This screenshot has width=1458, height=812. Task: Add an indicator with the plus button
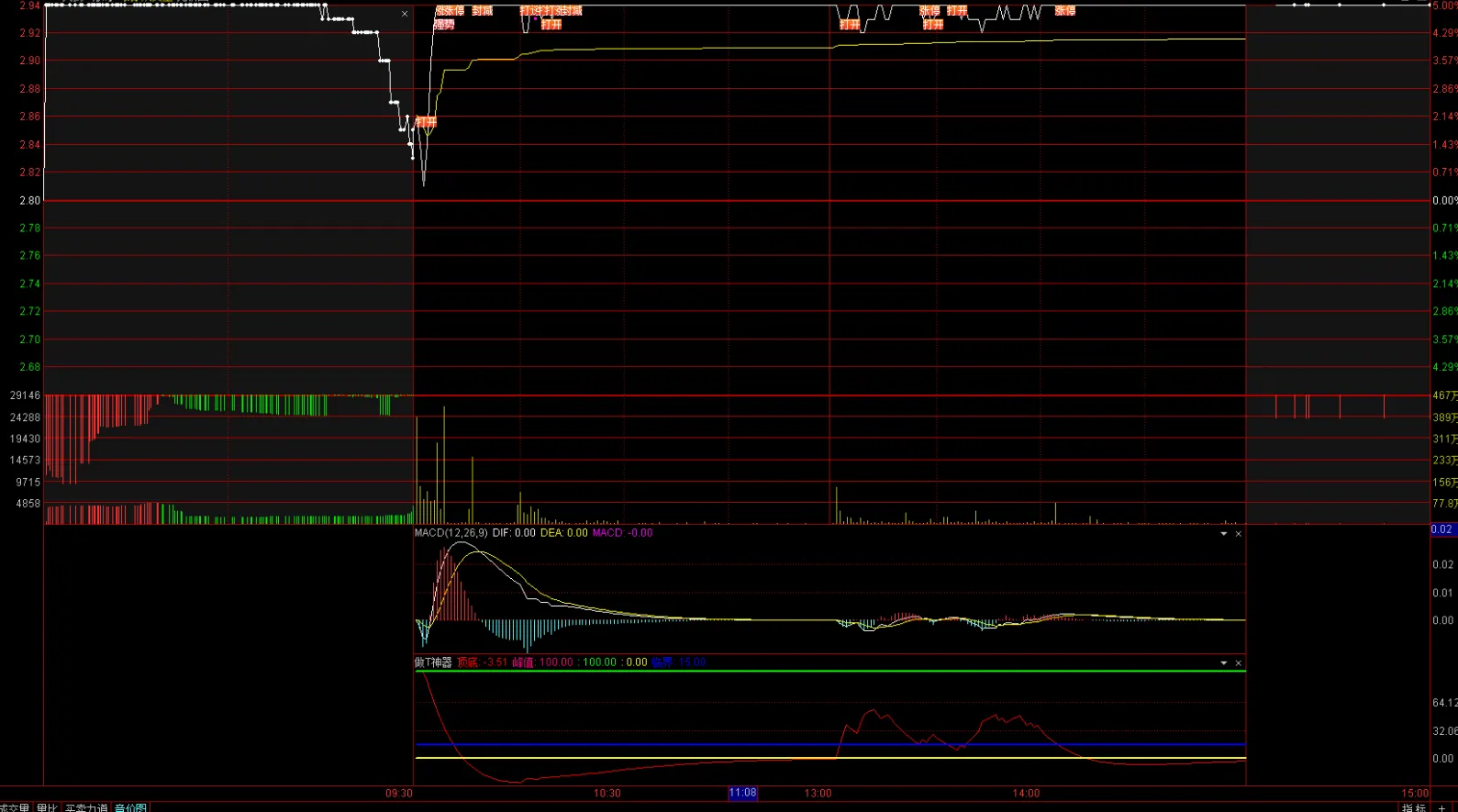click(x=1441, y=807)
